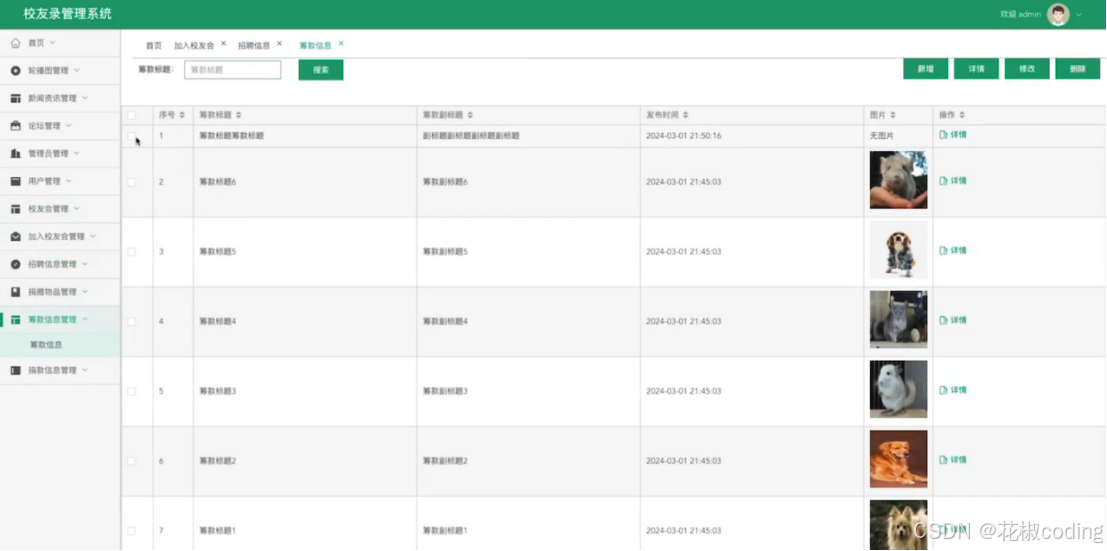Click the 搜索 search button
The height and width of the screenshot is (551, 1107).
(321, 70)
